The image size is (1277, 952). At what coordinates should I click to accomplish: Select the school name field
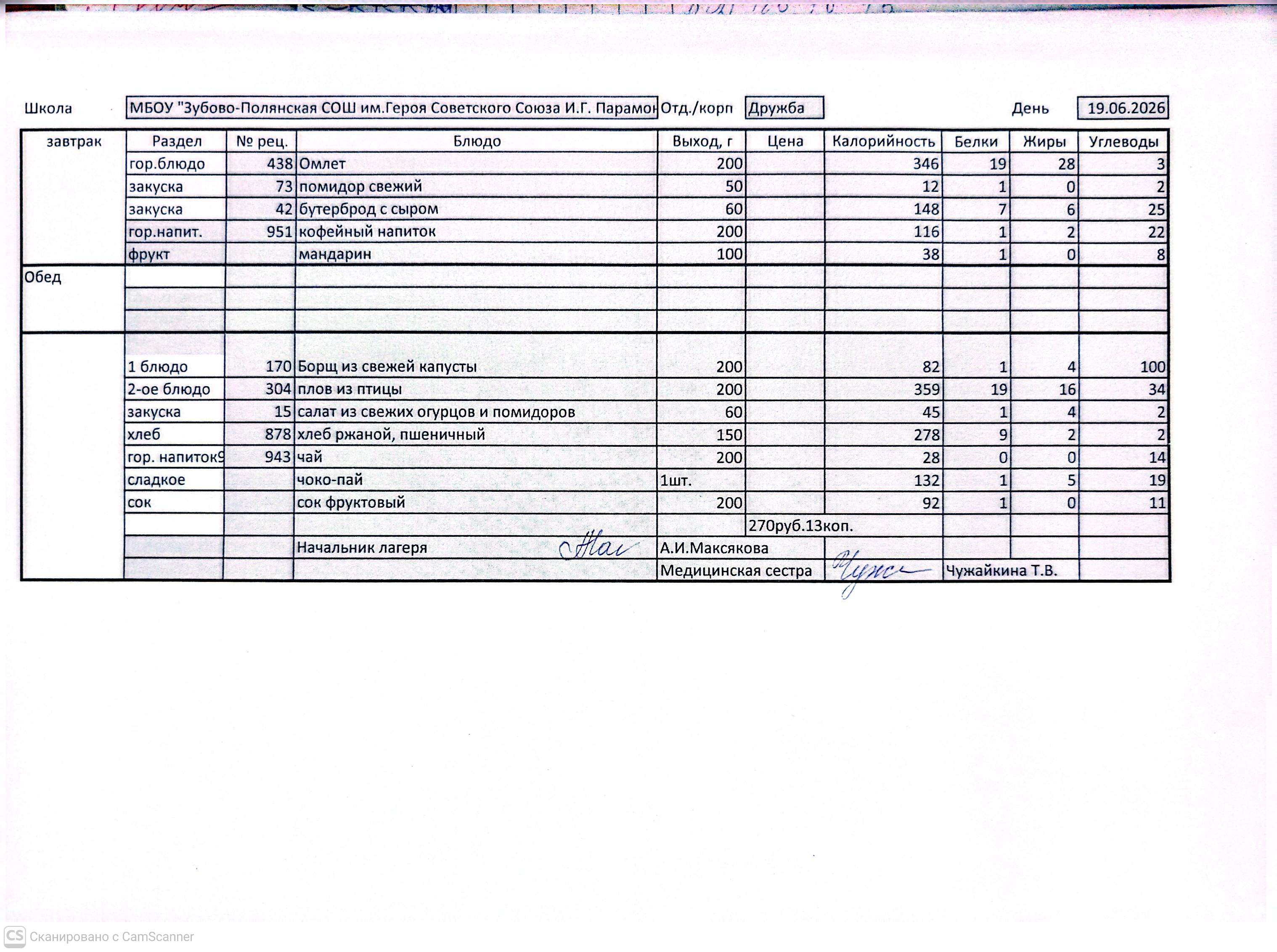click(392, 108)
